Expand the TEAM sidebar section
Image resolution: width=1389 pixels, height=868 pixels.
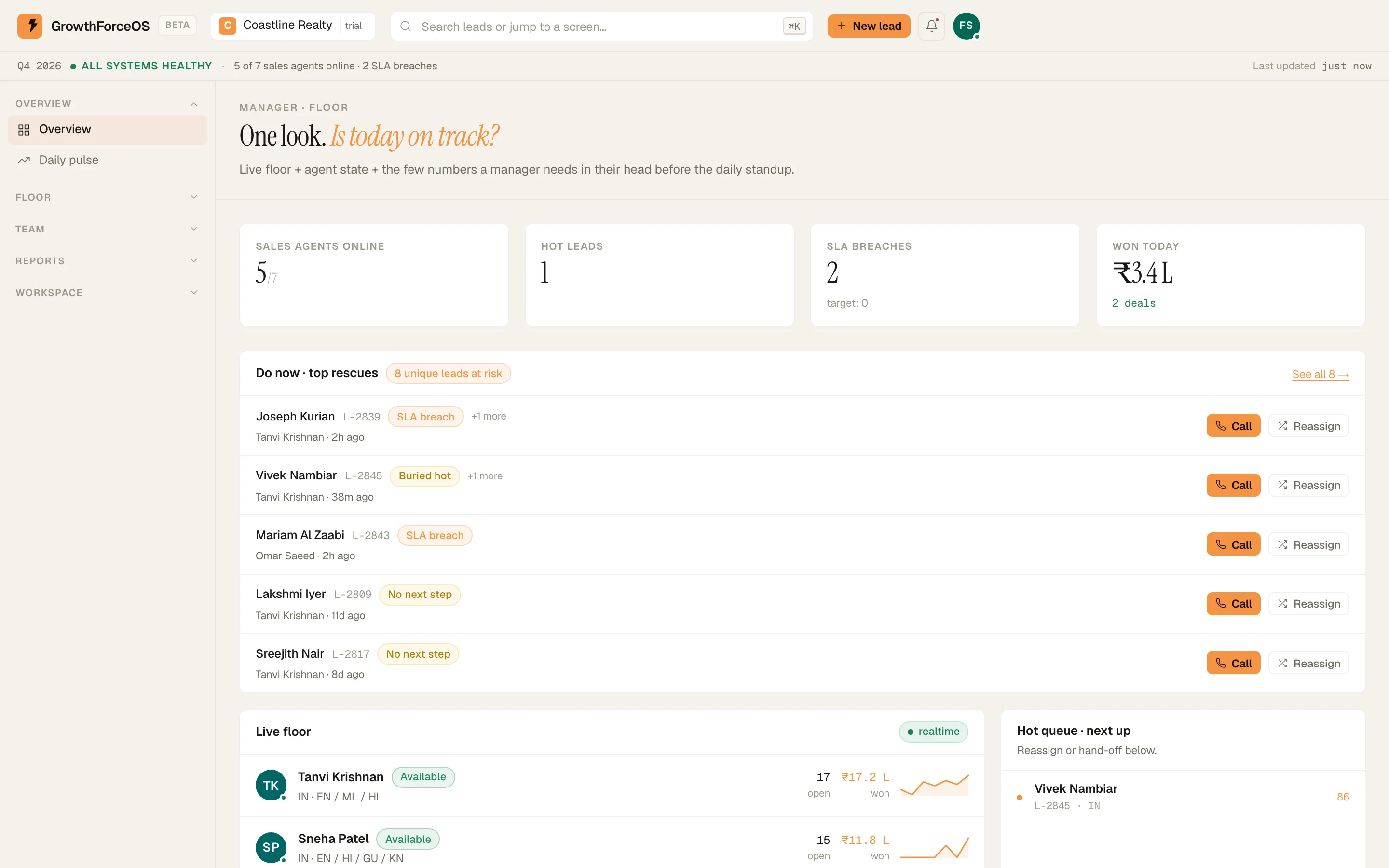pos(107,229)
